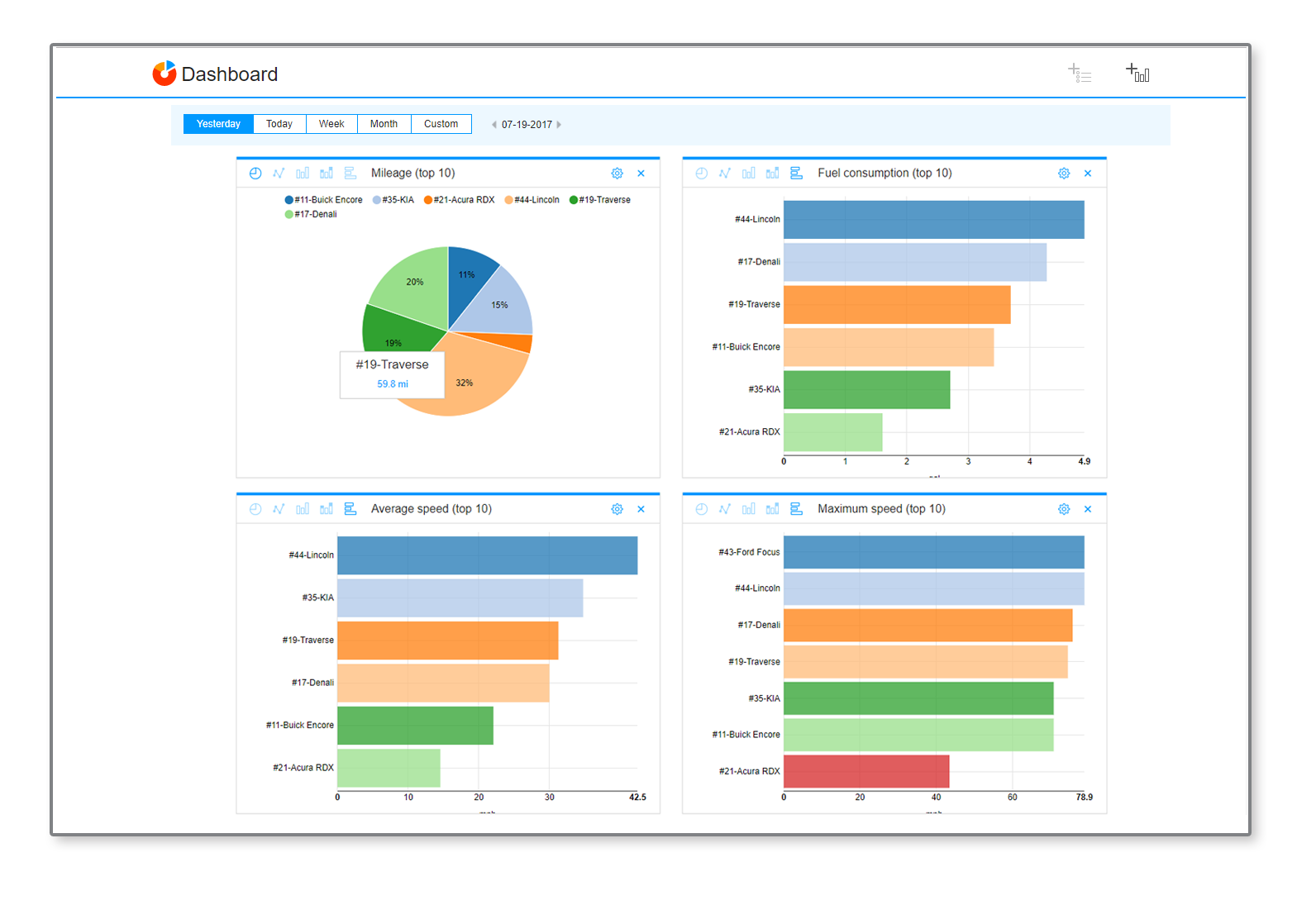Viewport: 1316px width, 924px height.
Task: Click the 19% dark green pie slice
Action: pyautogui.click(x=395, y=331)
